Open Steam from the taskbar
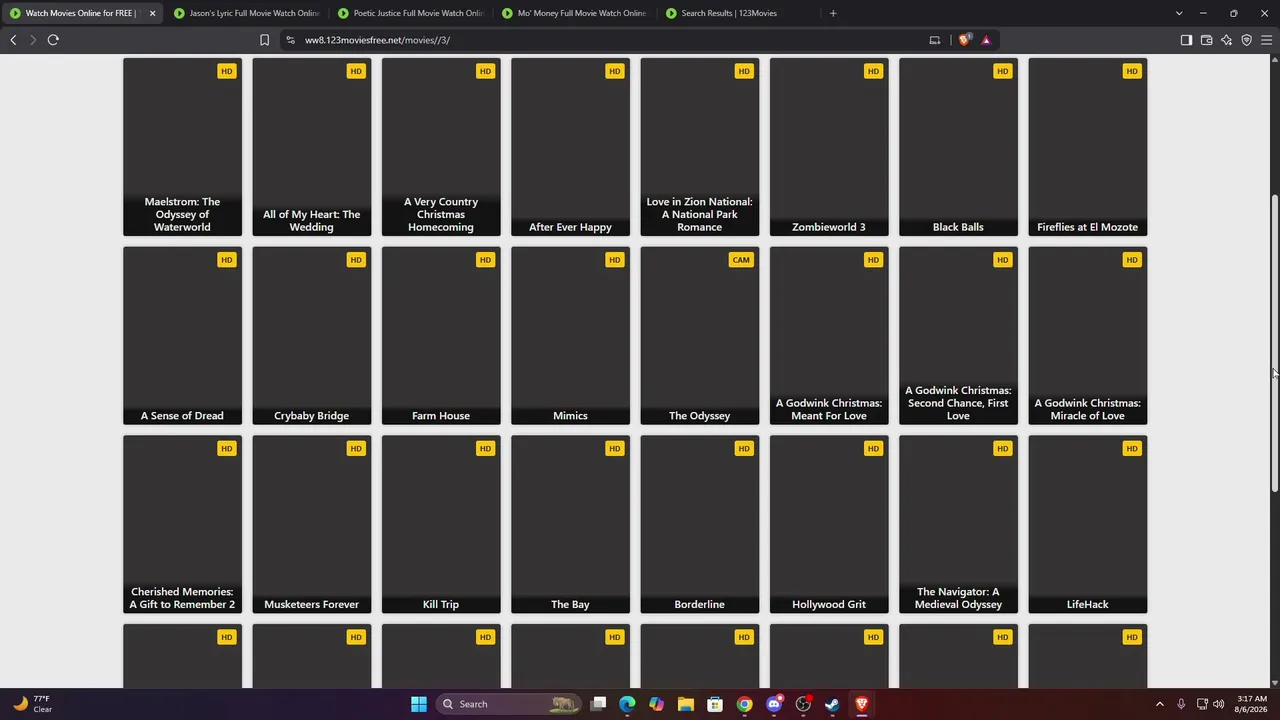The image size is (1280, 720). (x=832, y=704)
